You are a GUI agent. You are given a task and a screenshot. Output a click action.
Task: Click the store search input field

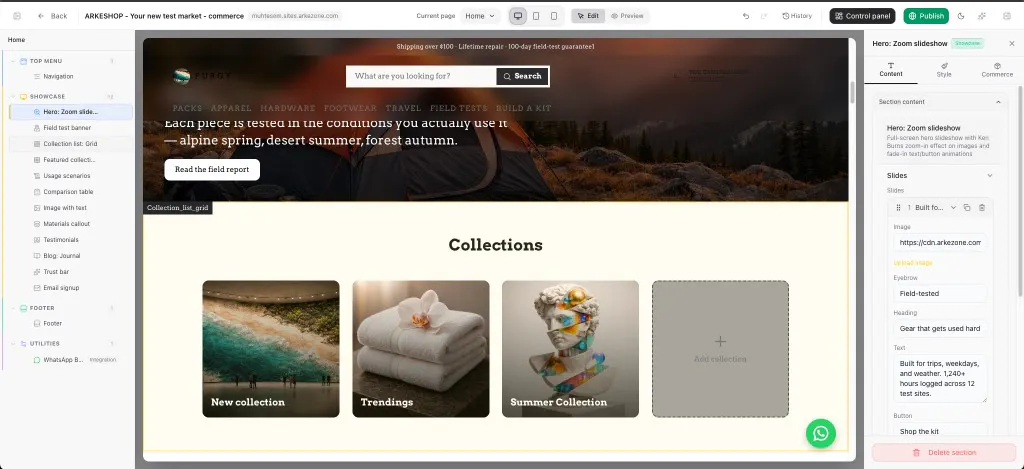[421, 76]
